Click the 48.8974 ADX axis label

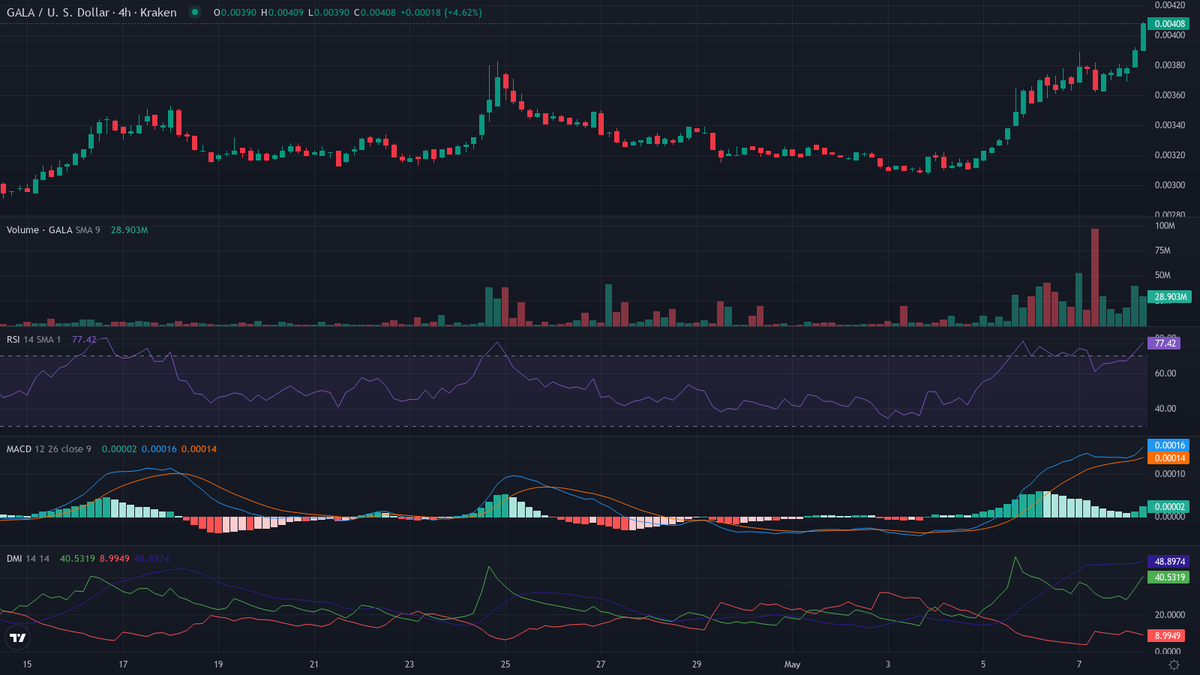coord(1168,563)
